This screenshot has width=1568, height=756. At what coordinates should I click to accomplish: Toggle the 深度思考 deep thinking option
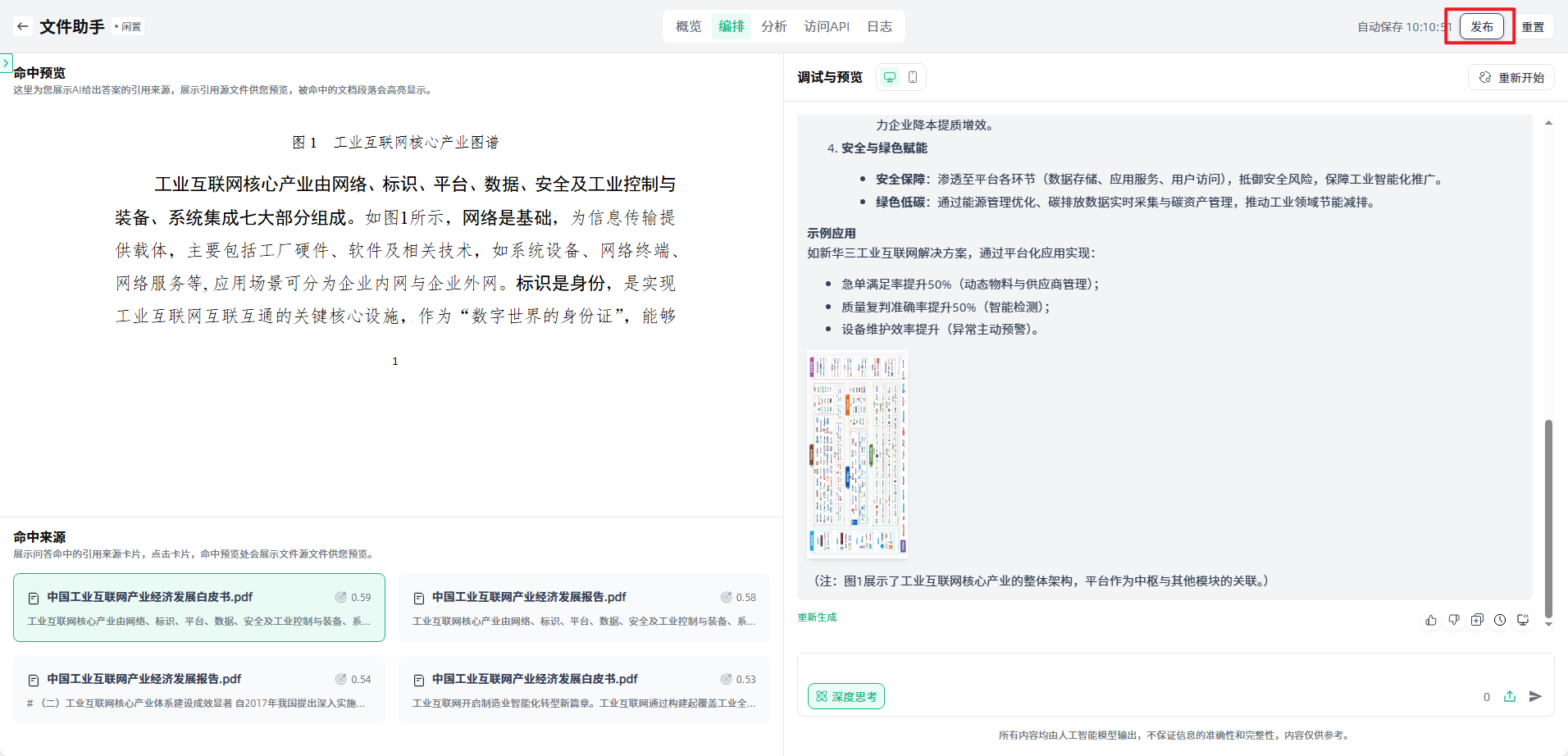pos(846,696)
